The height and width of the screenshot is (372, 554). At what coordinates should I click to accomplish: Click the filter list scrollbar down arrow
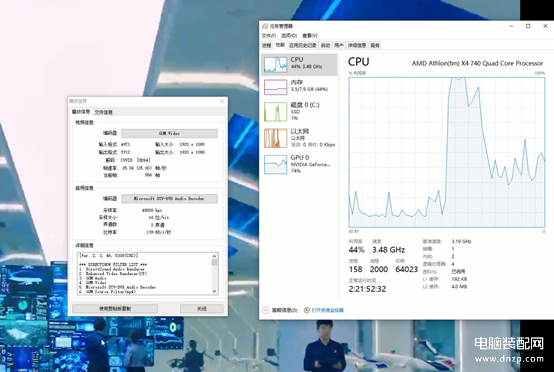[x=214, y=291]
